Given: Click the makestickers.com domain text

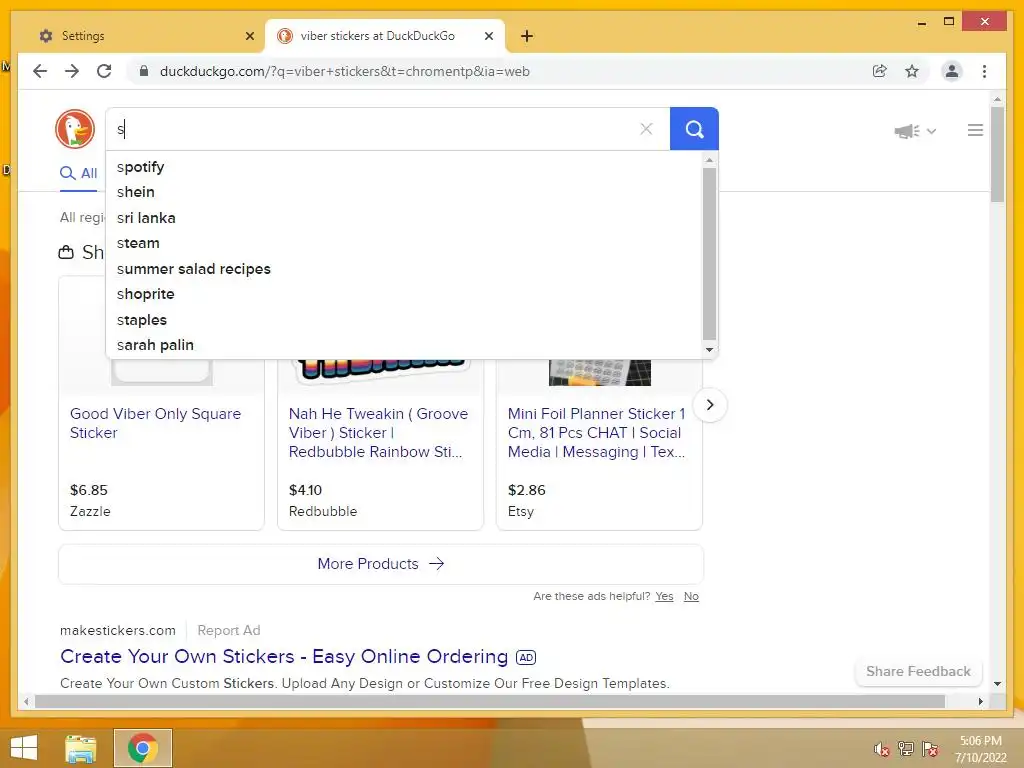Looking at the screenshot, I should pyautogui.click(x=118, y=630).
